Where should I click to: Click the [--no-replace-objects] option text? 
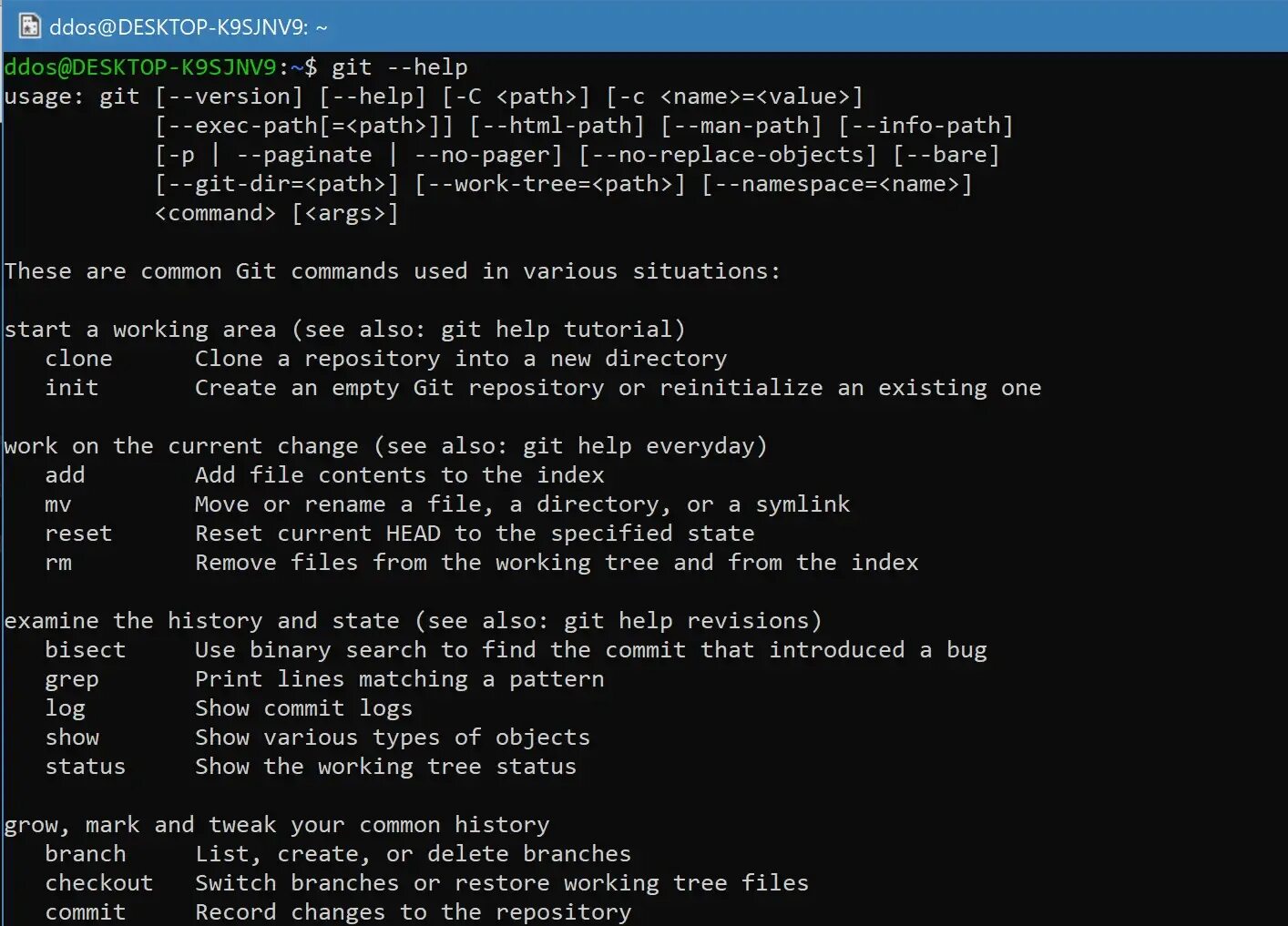pos(727,155)
